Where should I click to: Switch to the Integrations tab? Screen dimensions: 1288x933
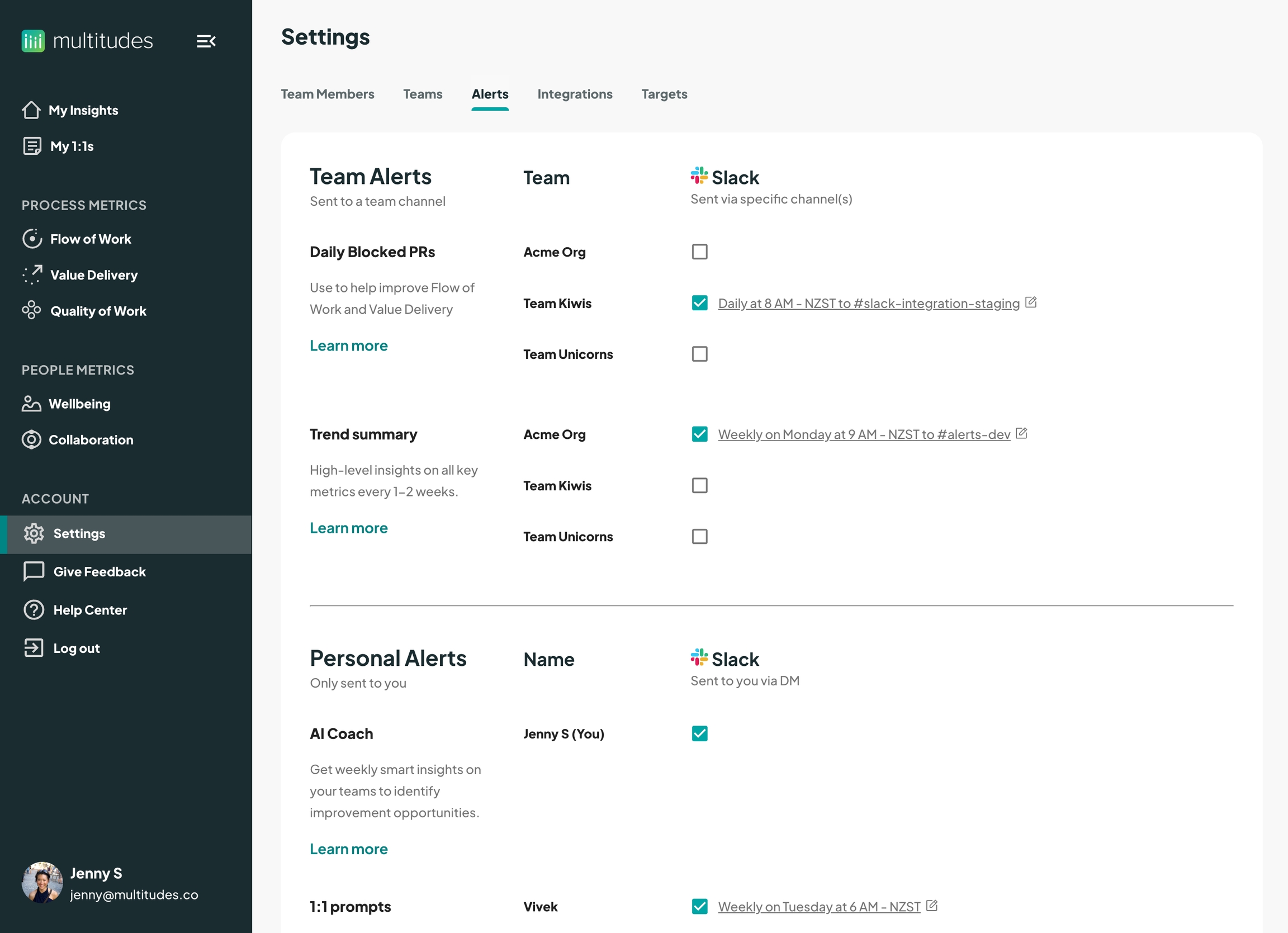coord(575,94)
